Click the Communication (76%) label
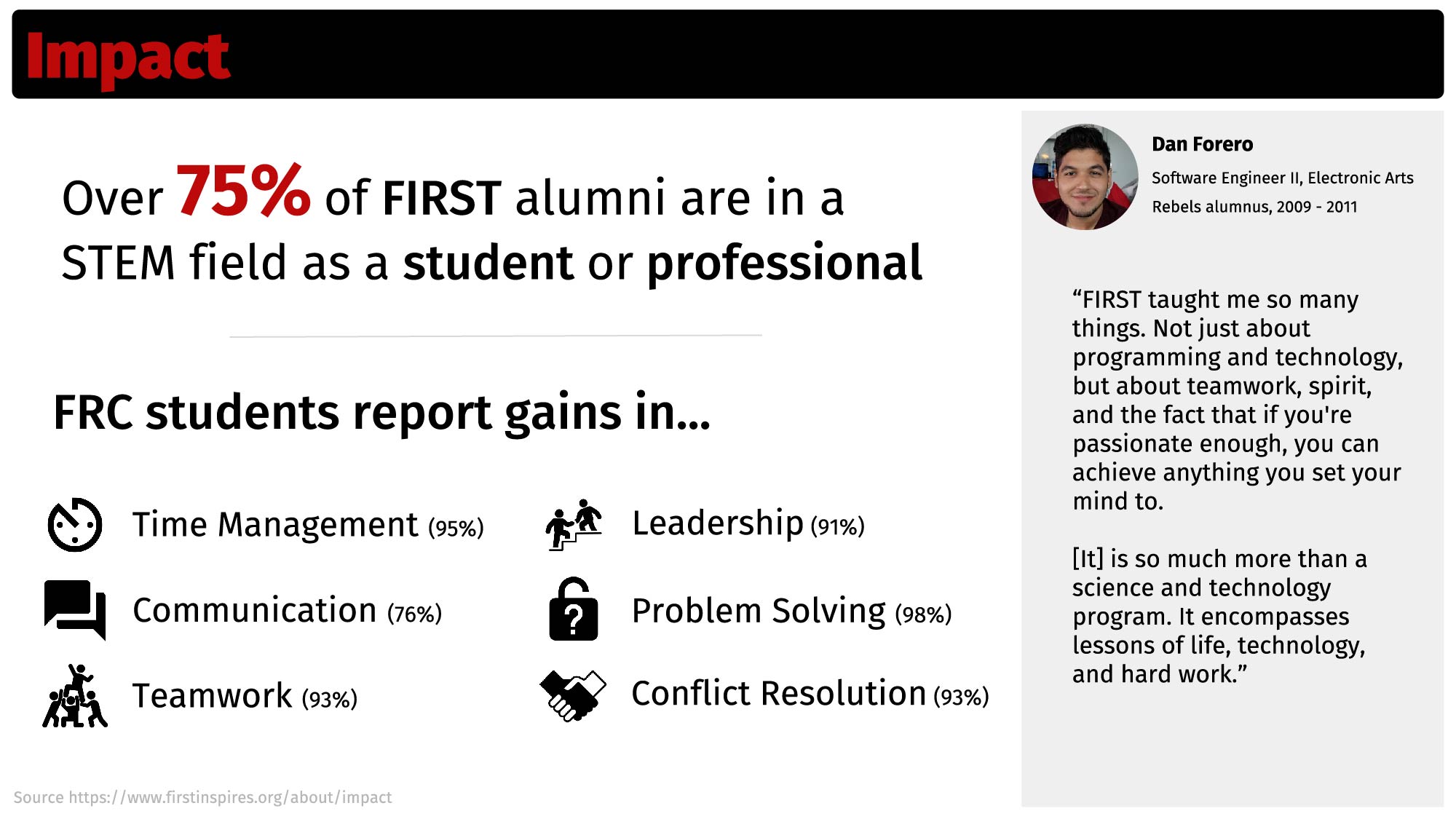Screen dimensions: 1456x819 tap(287, 611)
